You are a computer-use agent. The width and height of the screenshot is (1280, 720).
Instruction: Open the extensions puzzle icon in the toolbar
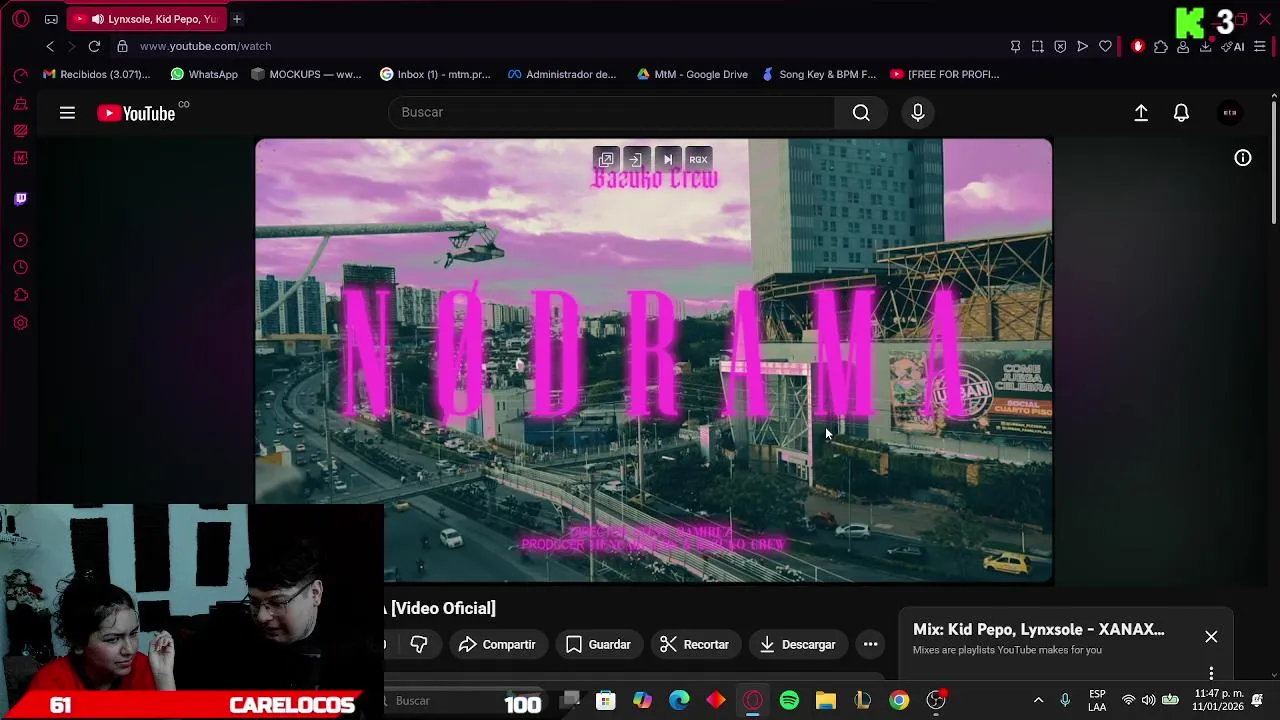click(x=1160, y=46)
